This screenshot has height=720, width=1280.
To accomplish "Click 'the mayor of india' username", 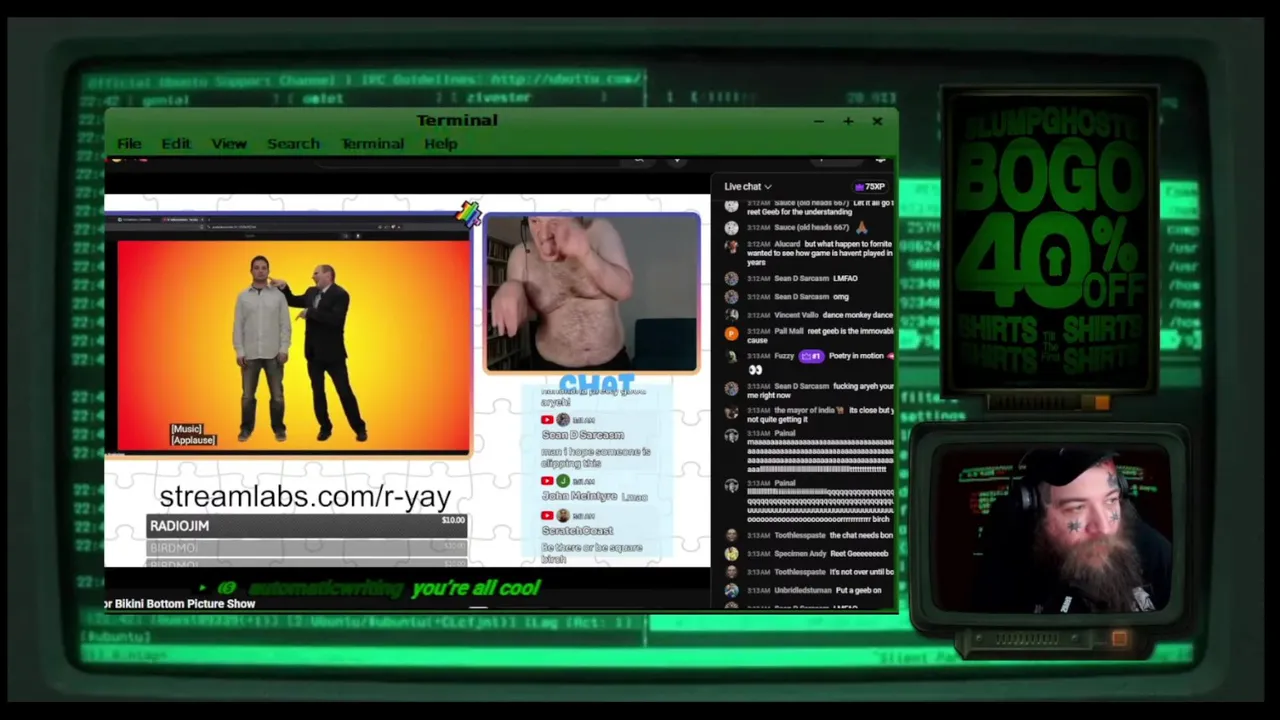I will [803, 410].
